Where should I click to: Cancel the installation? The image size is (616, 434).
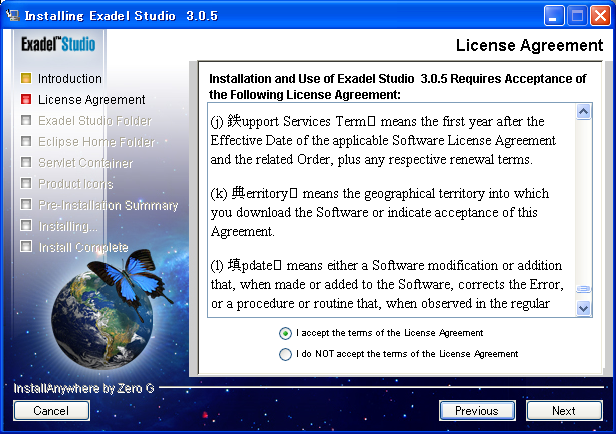click(51, 410)
